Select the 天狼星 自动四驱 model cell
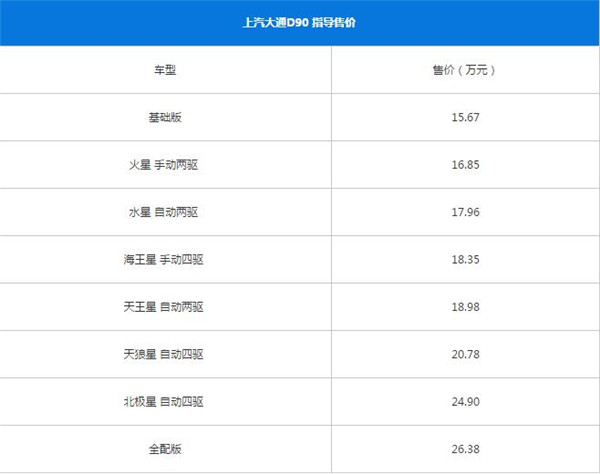This screenshot has height=474, width=600. click(x=163, y=355)
